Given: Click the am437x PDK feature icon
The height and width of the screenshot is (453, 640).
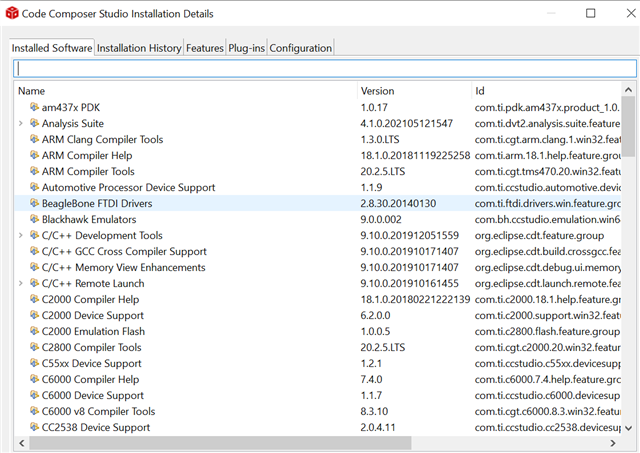Looking at the screenshot, I should point(34,107).
